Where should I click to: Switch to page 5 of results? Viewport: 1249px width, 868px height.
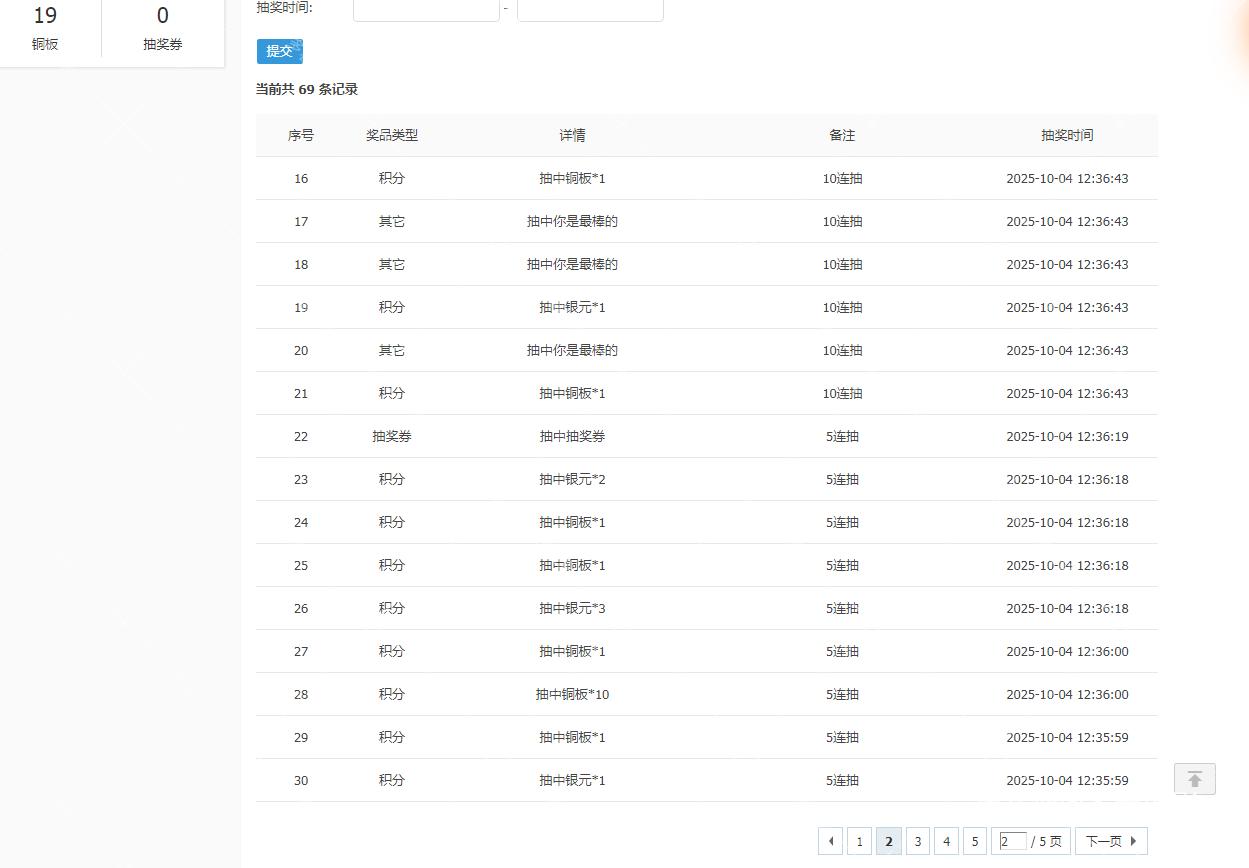pyautogui.click(x=975, y=841)
